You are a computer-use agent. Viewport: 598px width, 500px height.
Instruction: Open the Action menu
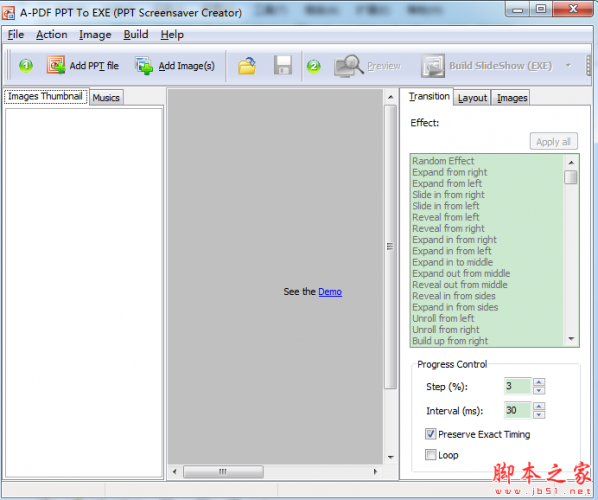(51, 35)
